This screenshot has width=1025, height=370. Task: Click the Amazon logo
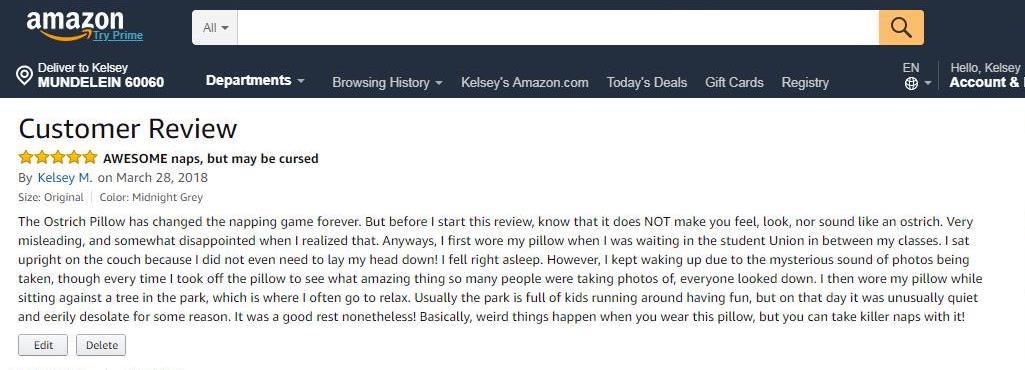tap(75, 25)
